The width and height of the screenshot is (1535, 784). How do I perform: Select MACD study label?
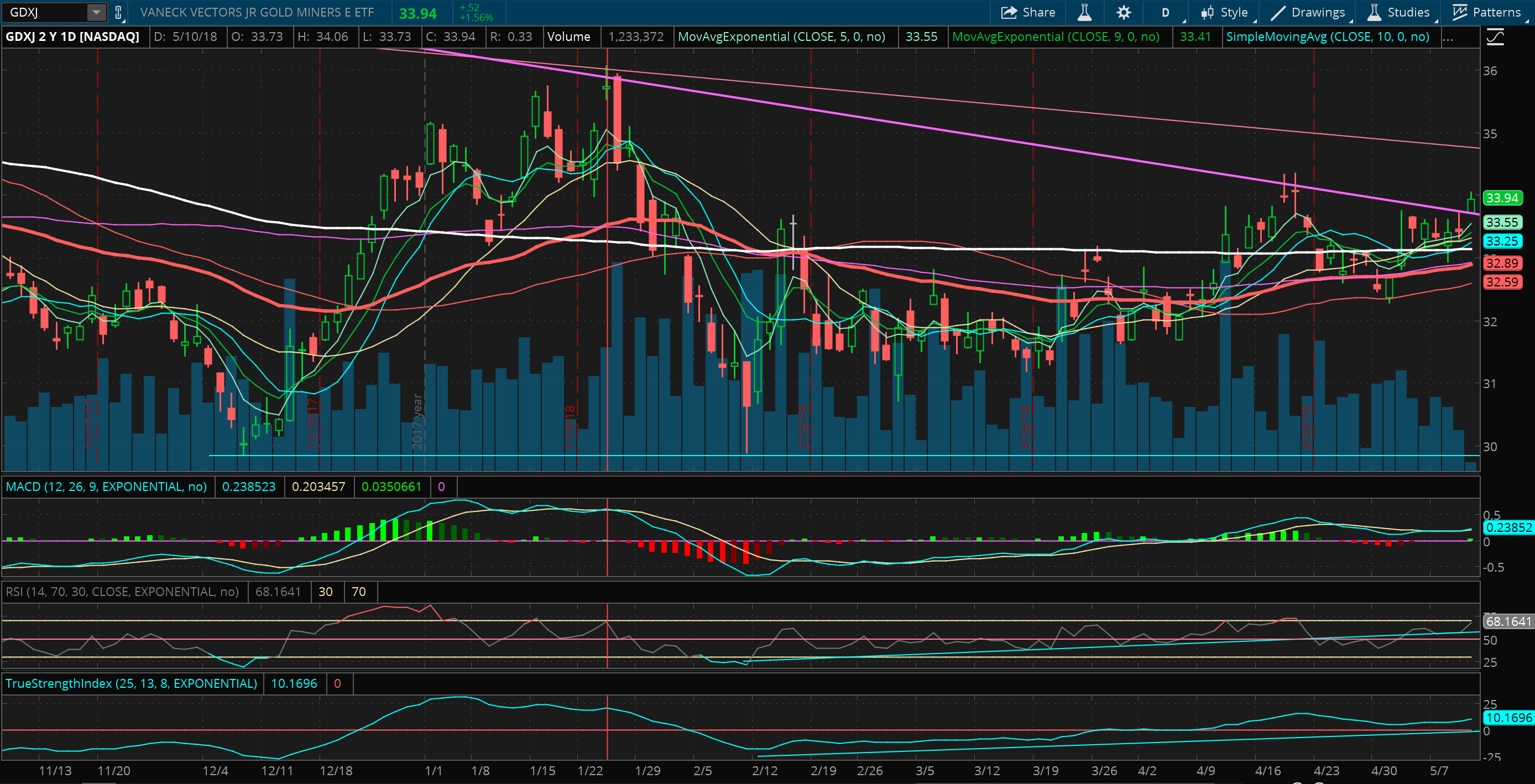point(106,487)
